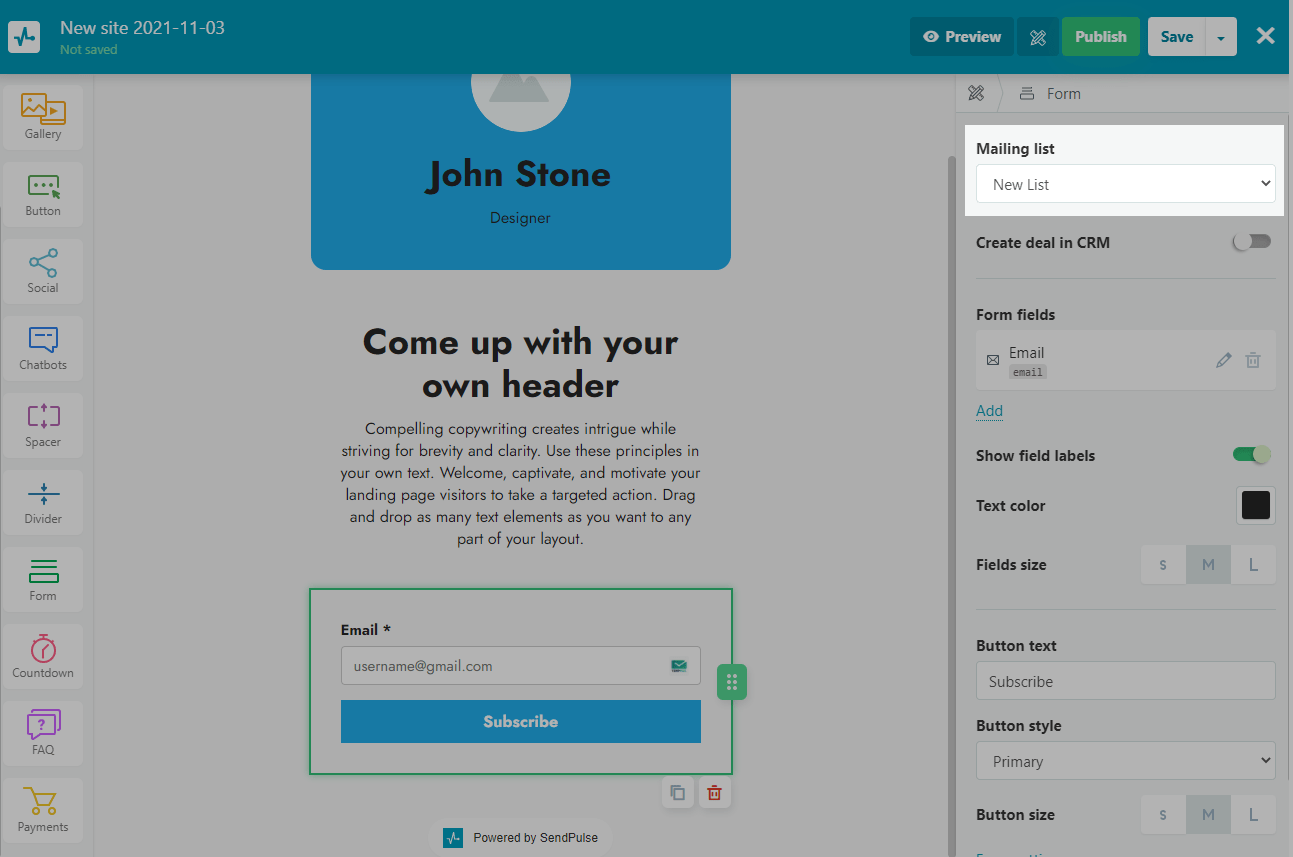The image size is (1293, 857).
Task: Close the site editor
Action: pyautogui.click(x=1265, y=36)
